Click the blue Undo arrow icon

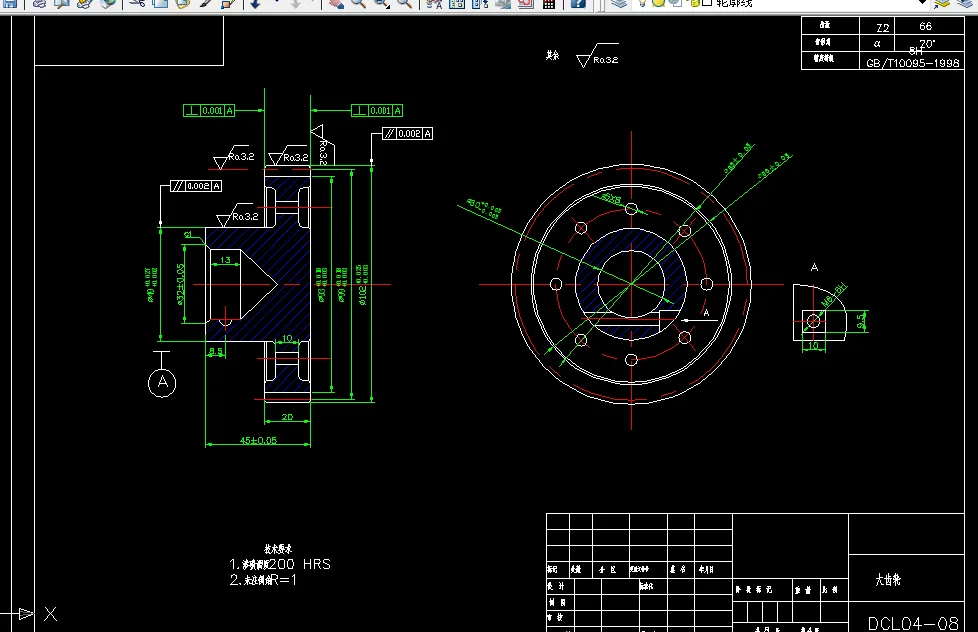256,3
